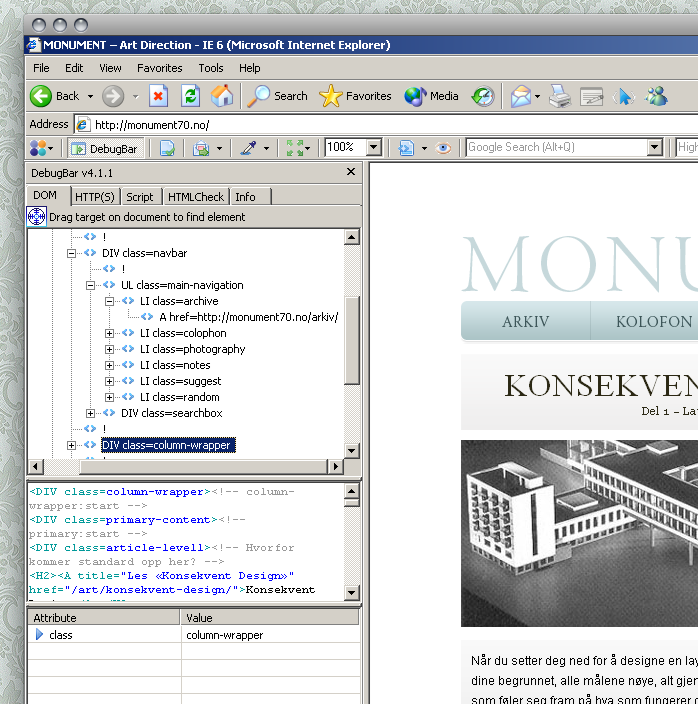This screenshot has width=698, height=704.
Task: Expand the LI class=notes node
Action: [x=109, y=365]
